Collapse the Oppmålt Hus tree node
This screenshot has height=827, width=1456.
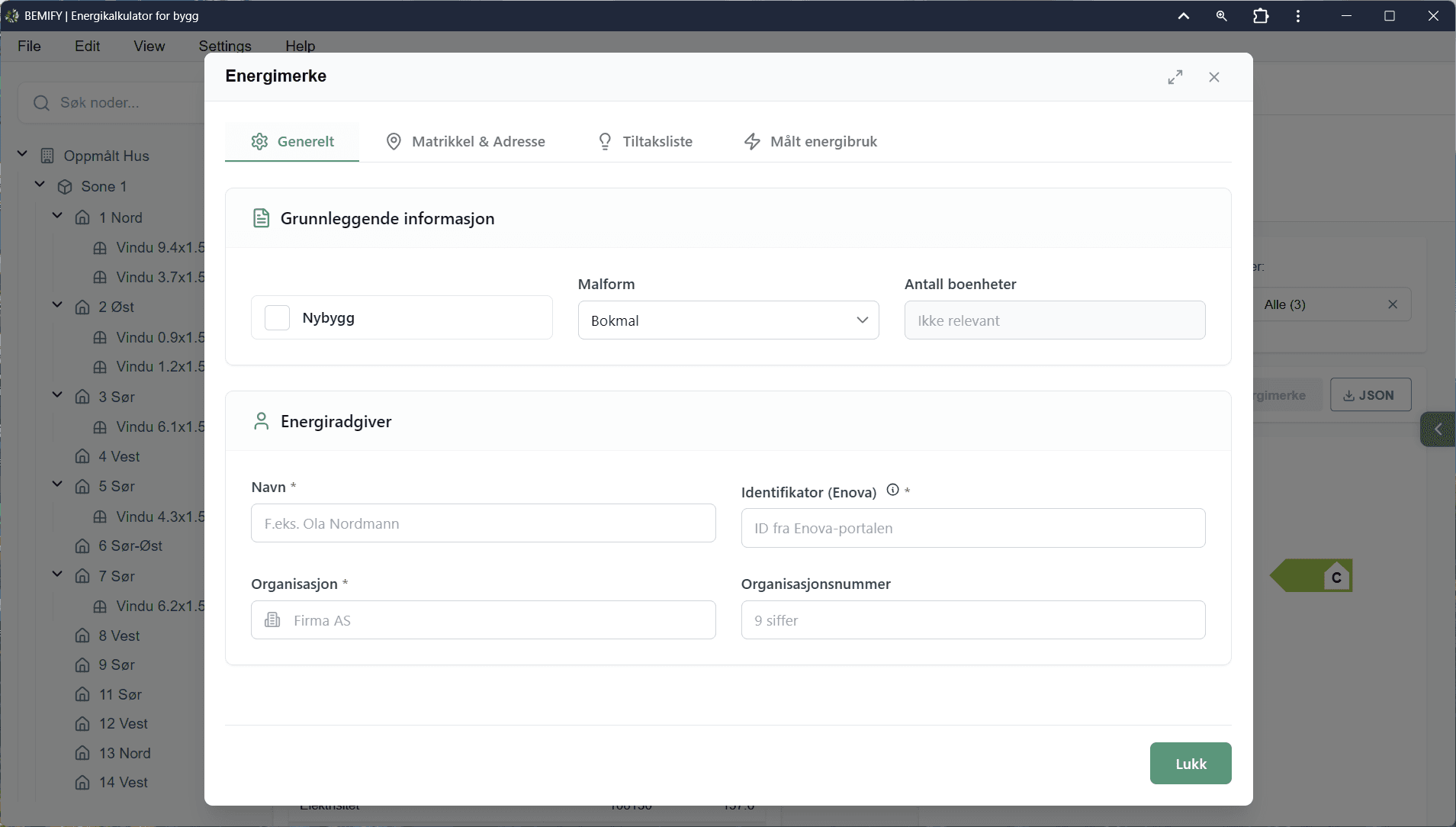[22, 155]
